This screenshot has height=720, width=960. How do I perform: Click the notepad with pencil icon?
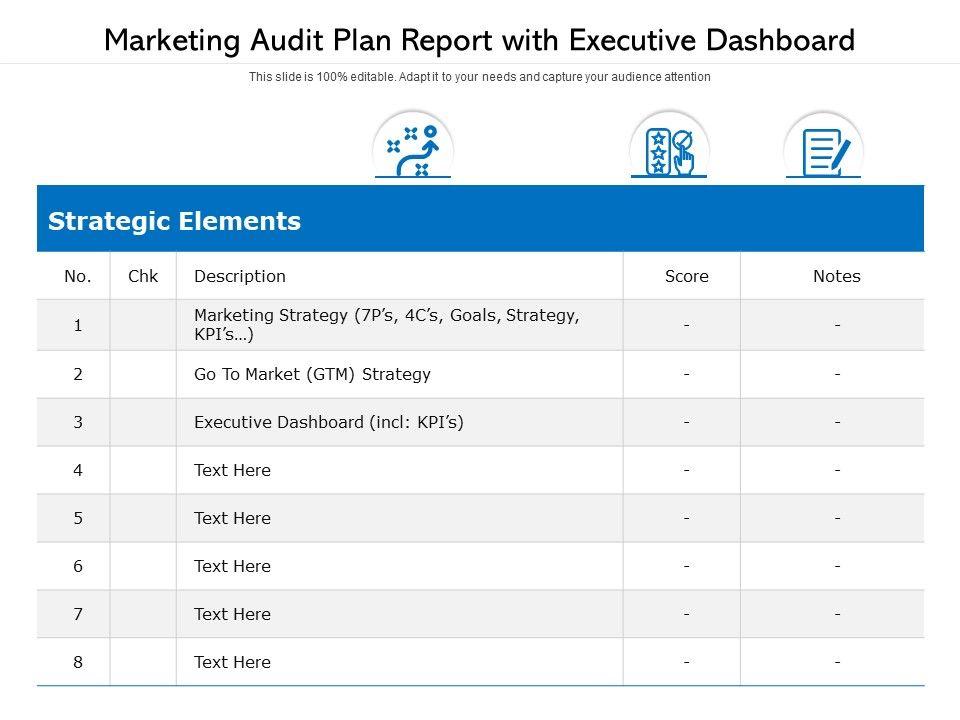(x=823, y=151)
